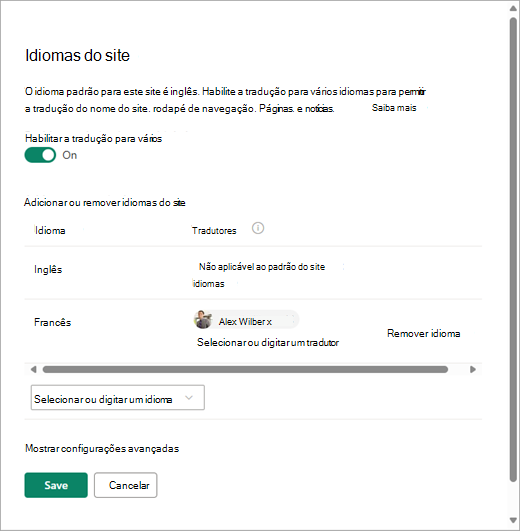The width and height of the screenshot is (520, 531).
Task: Click the Não aplicável ao padrão text
Action: [x=262, y=267]
